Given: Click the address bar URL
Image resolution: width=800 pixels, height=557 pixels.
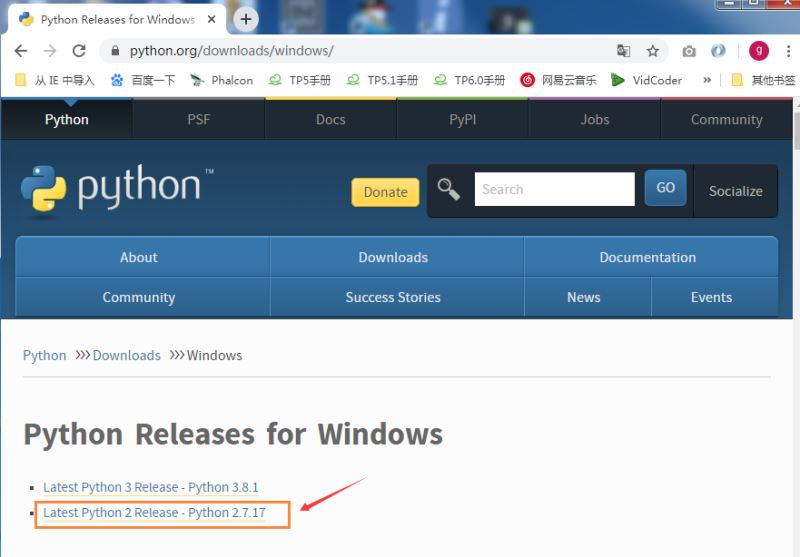Looking at the screenshot, I should [x=232, y=50].
